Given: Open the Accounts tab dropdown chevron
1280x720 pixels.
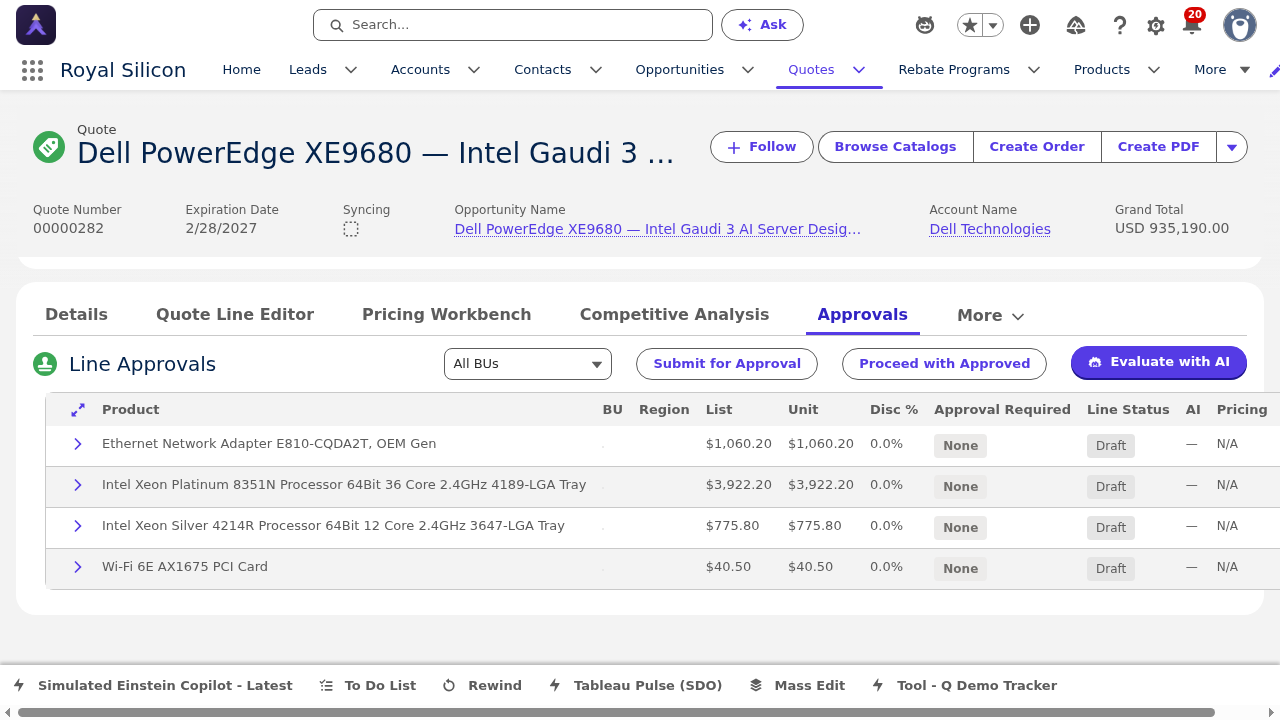Looking at the screenshot, I should (474, 70).
